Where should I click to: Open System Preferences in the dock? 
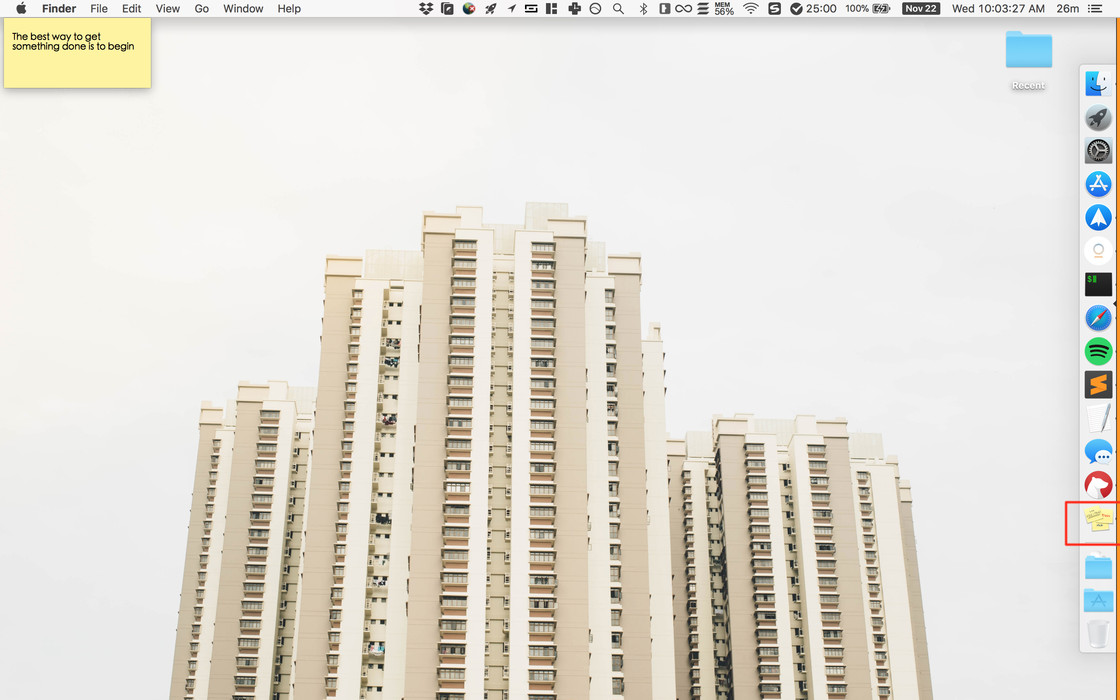pos(1098,151)
